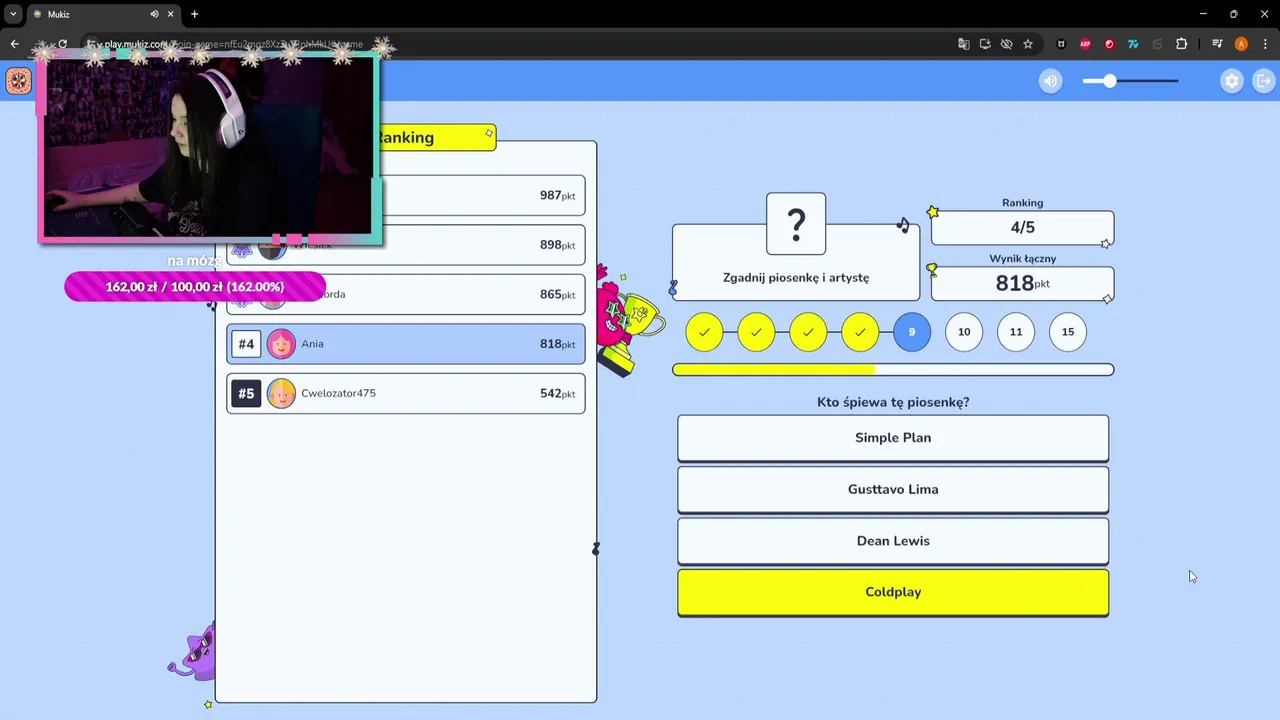Bookmark this page with the star icon
Viewport: 1280px width, 720px height.
[x=1028, y=44]
